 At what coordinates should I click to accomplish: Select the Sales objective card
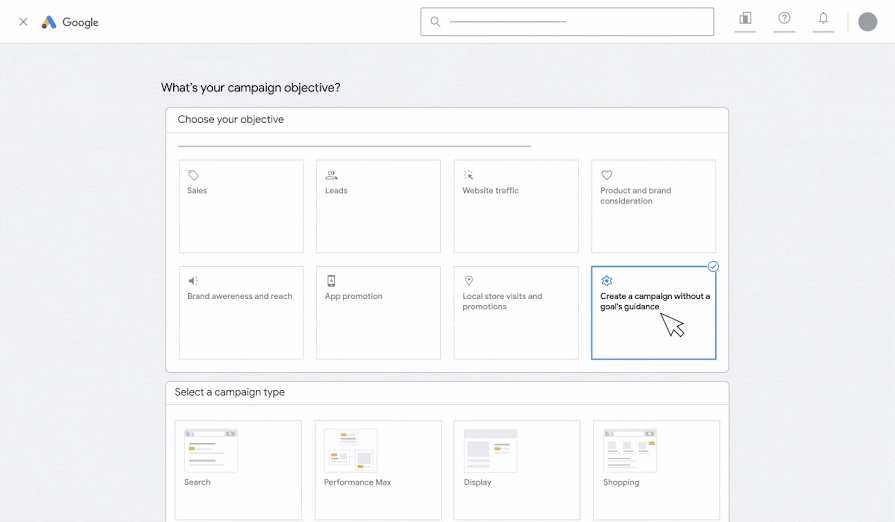pyautogui.click(x=241, y=206)
